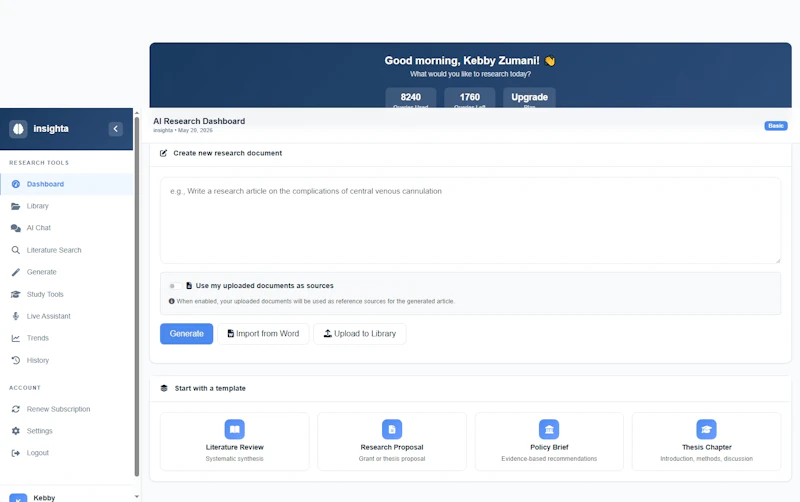Select Study Tools in sidebar
800x502 pixels.
click(x=66, y=294)
